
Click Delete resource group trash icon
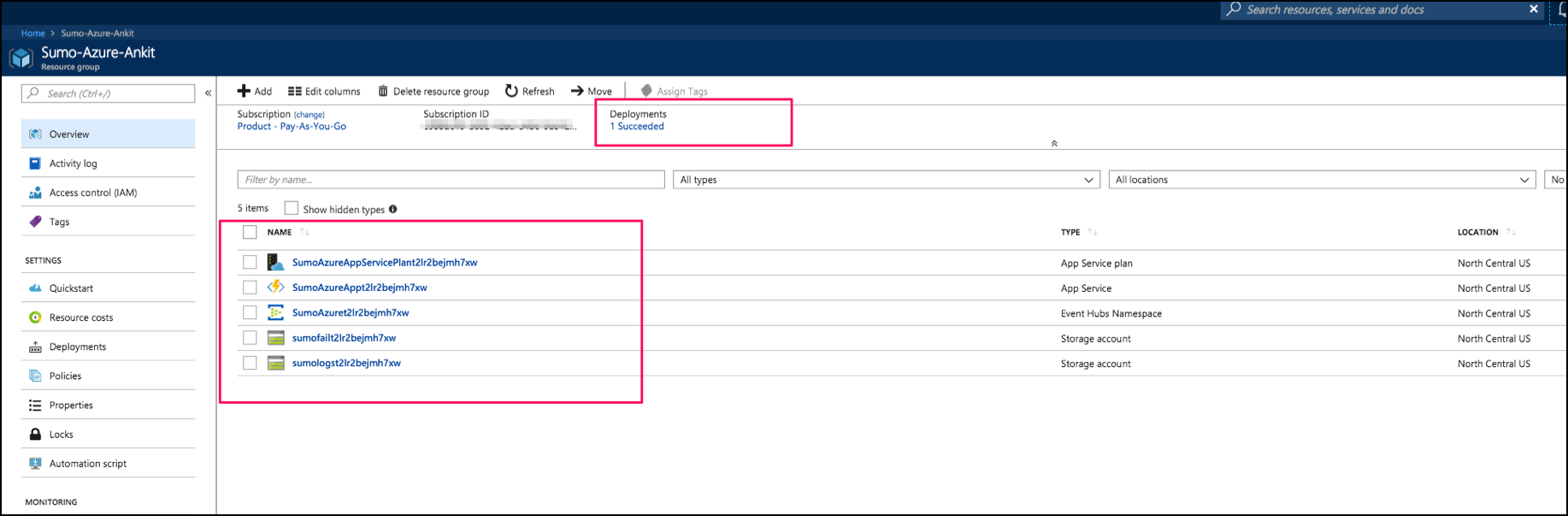tap(383, 92)
